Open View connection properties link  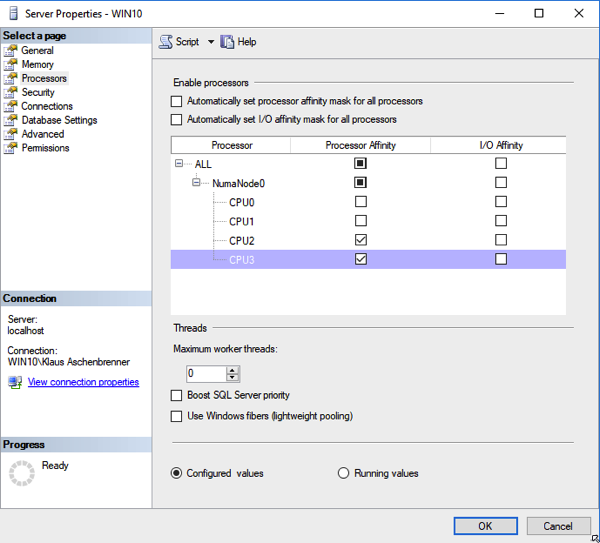83,382
